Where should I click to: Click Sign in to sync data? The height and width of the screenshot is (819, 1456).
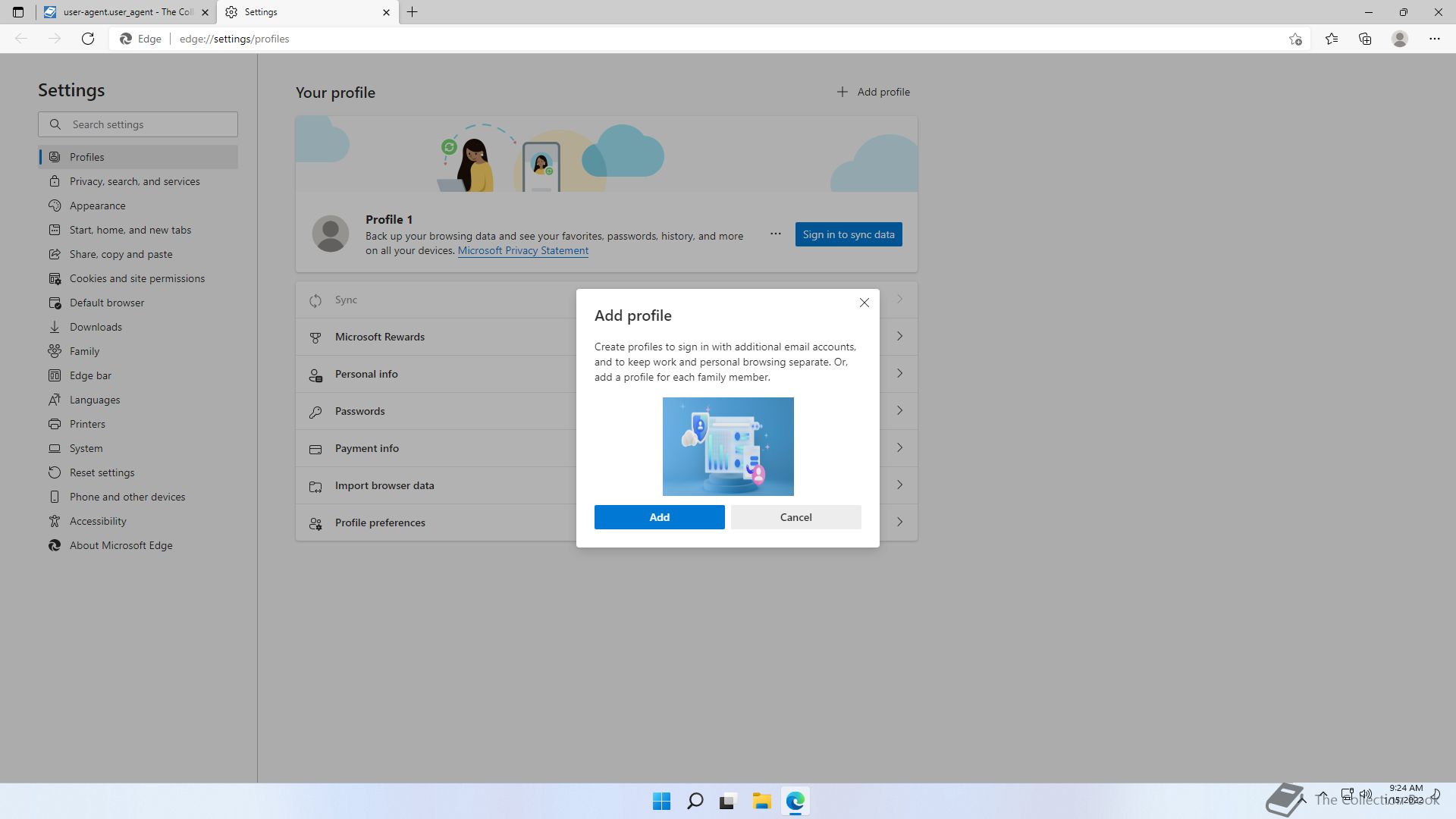[x=849, y=234]
